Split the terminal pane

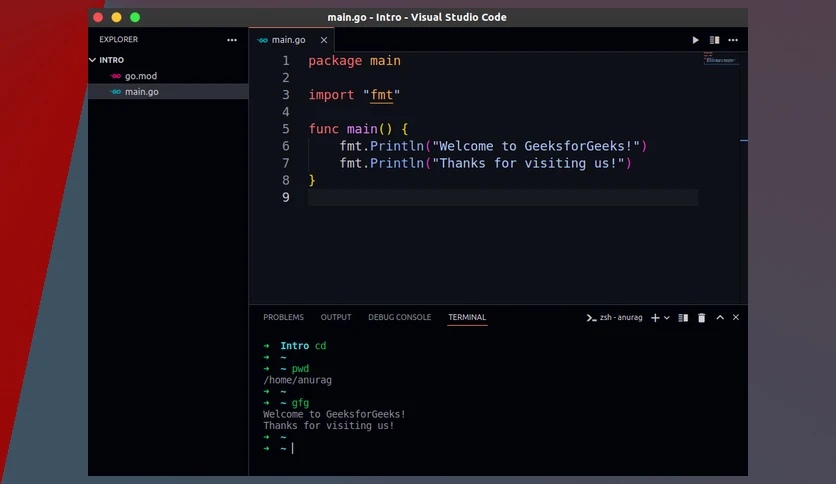(x=683, y=318)
